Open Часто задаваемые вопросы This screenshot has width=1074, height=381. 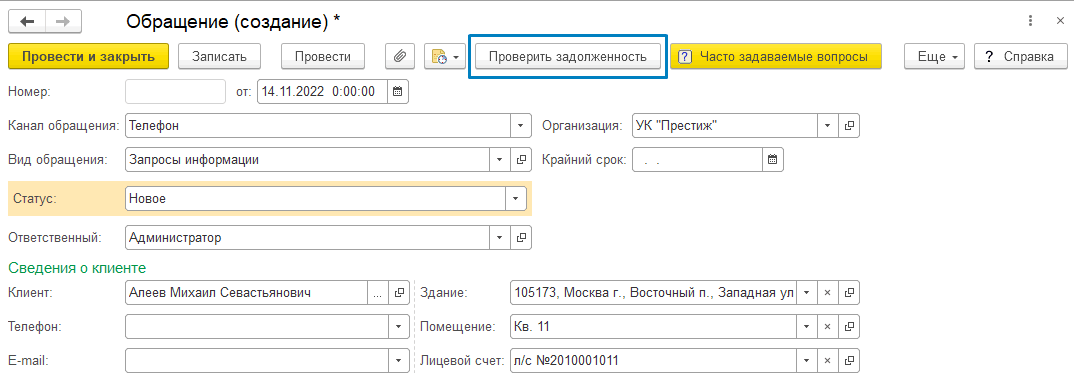pos(775,57)
